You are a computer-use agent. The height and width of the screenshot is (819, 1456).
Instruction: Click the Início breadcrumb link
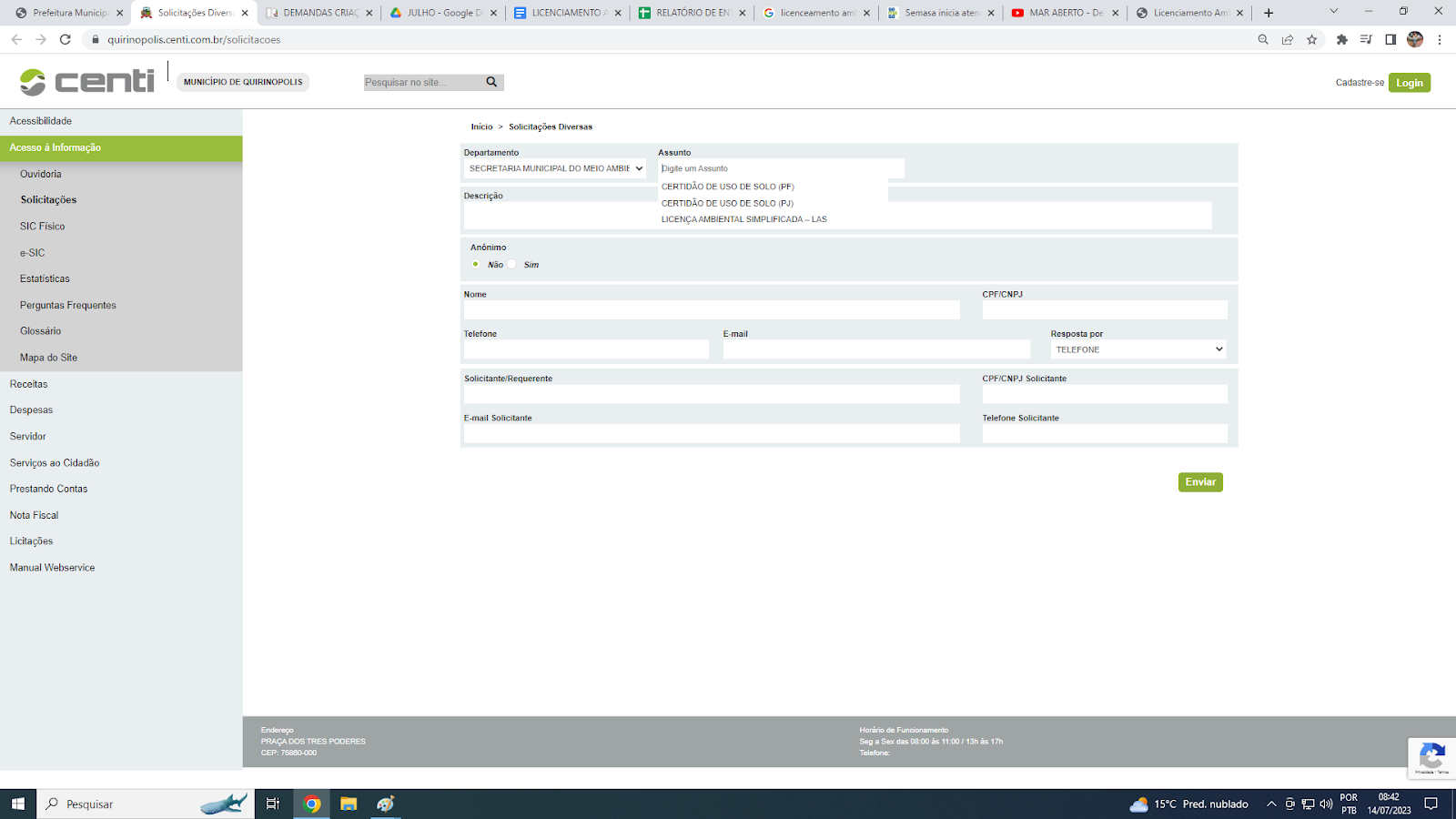[481, 126]
